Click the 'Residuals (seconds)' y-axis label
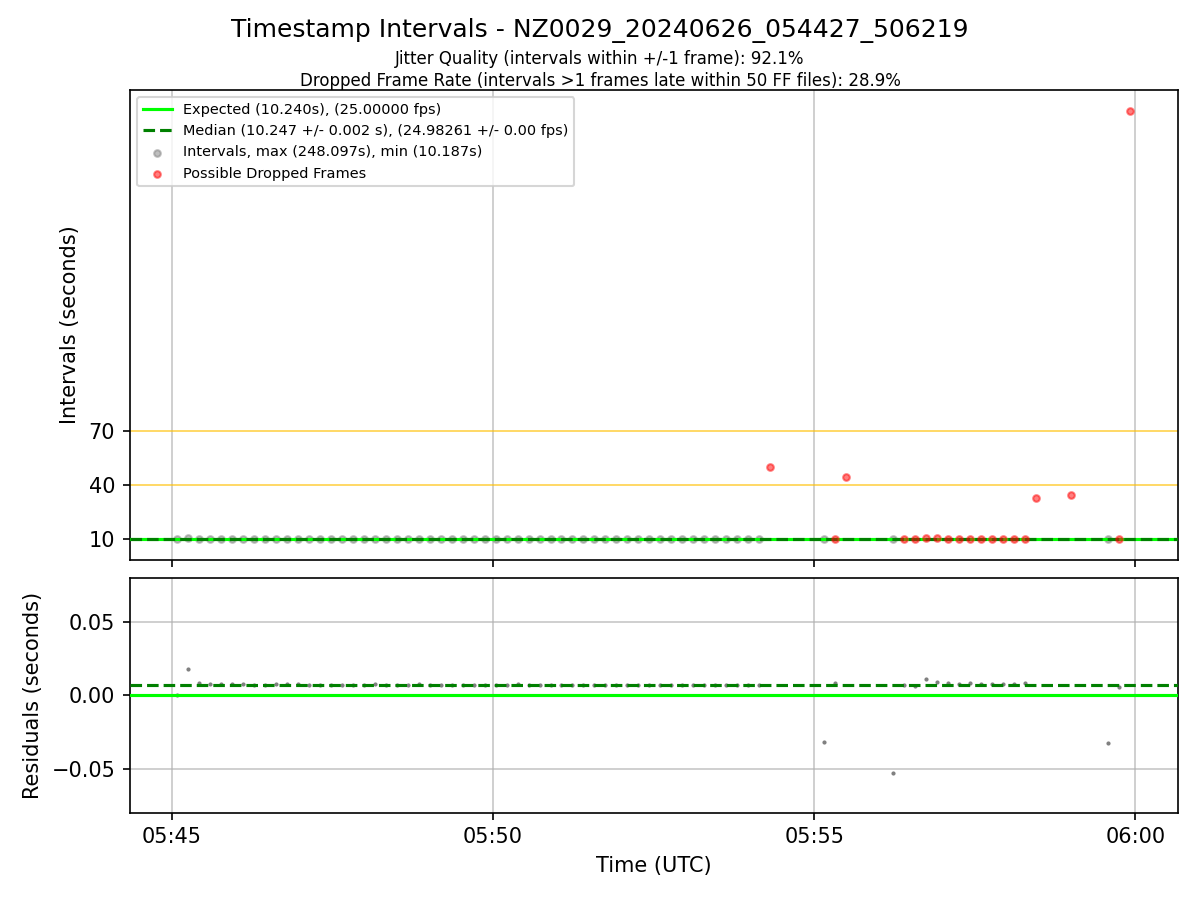The image size is (1200, 900). coord(32,696)
